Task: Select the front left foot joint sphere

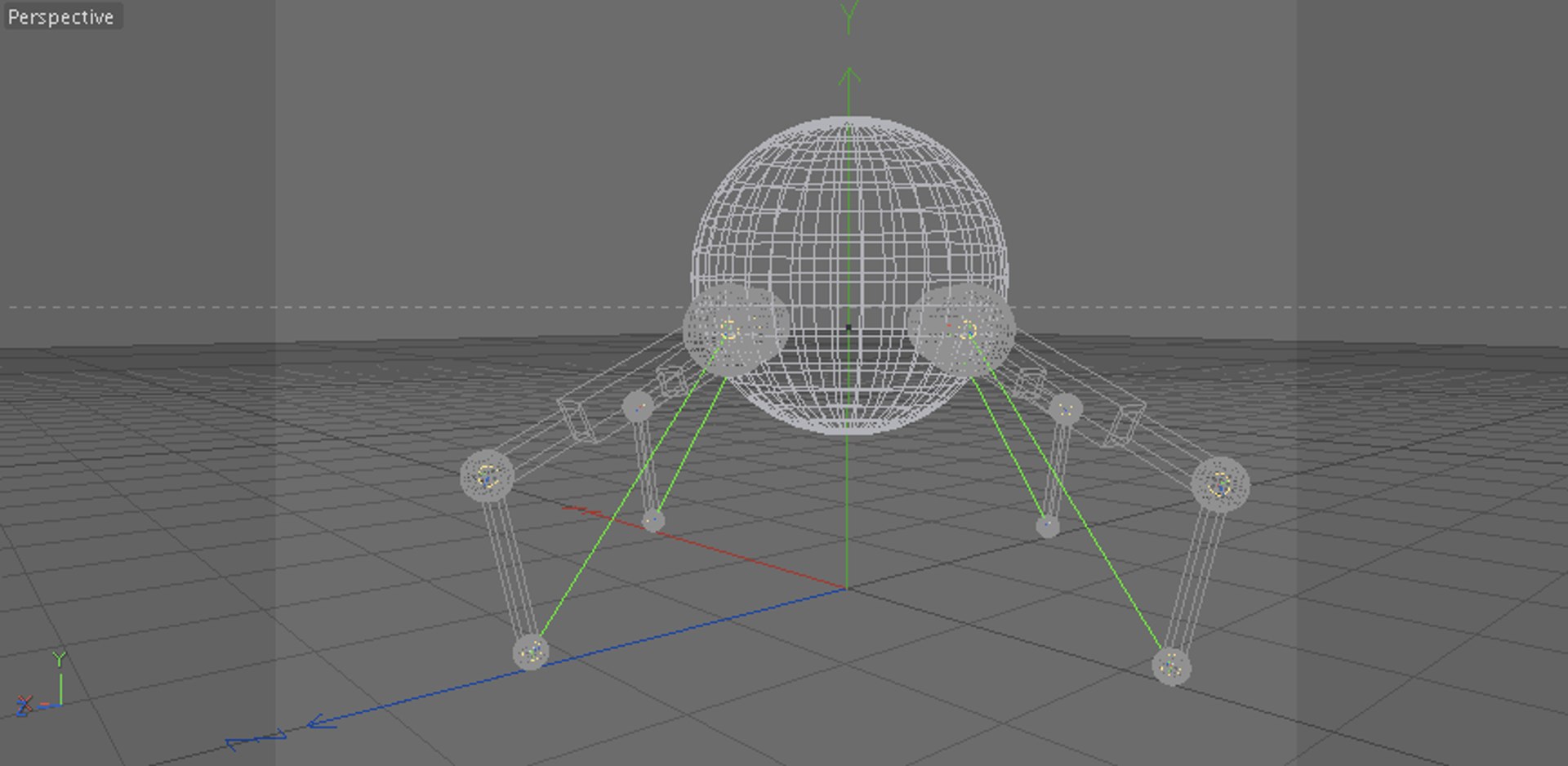Action: click(x=531, y=652)
